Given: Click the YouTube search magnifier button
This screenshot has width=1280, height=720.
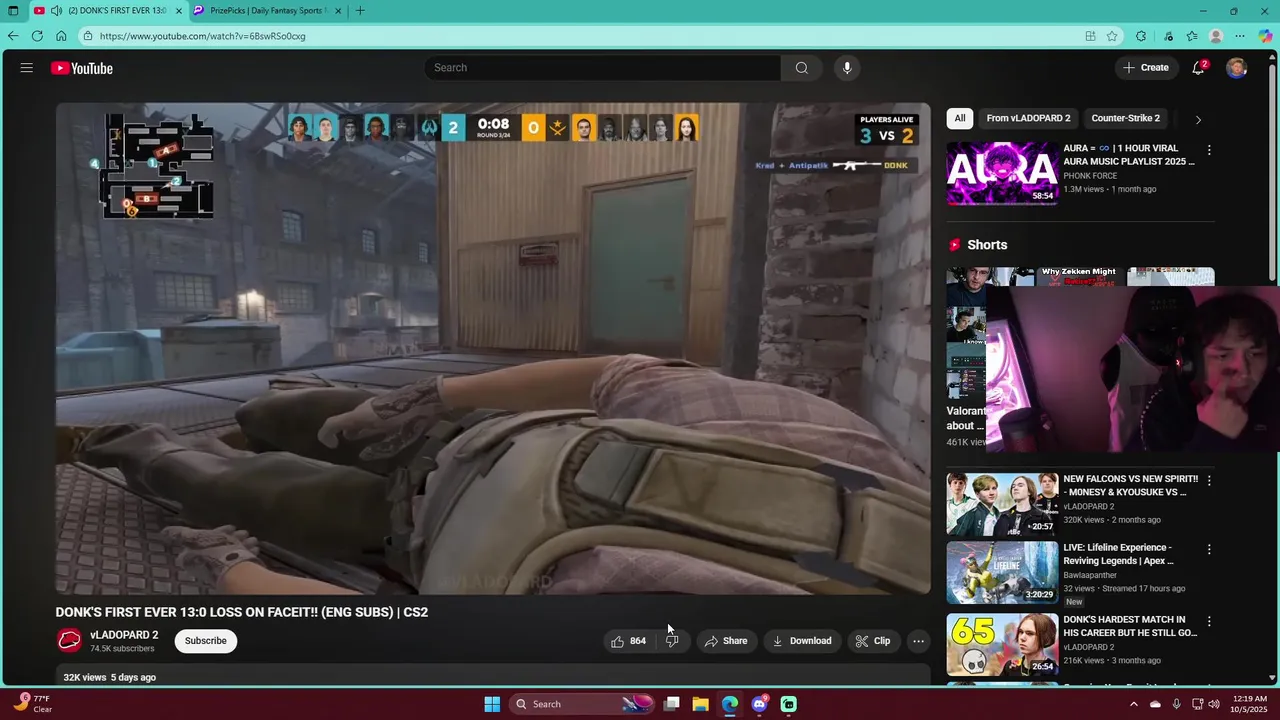Looking at the screenshot, I should [x=801, y=68].
